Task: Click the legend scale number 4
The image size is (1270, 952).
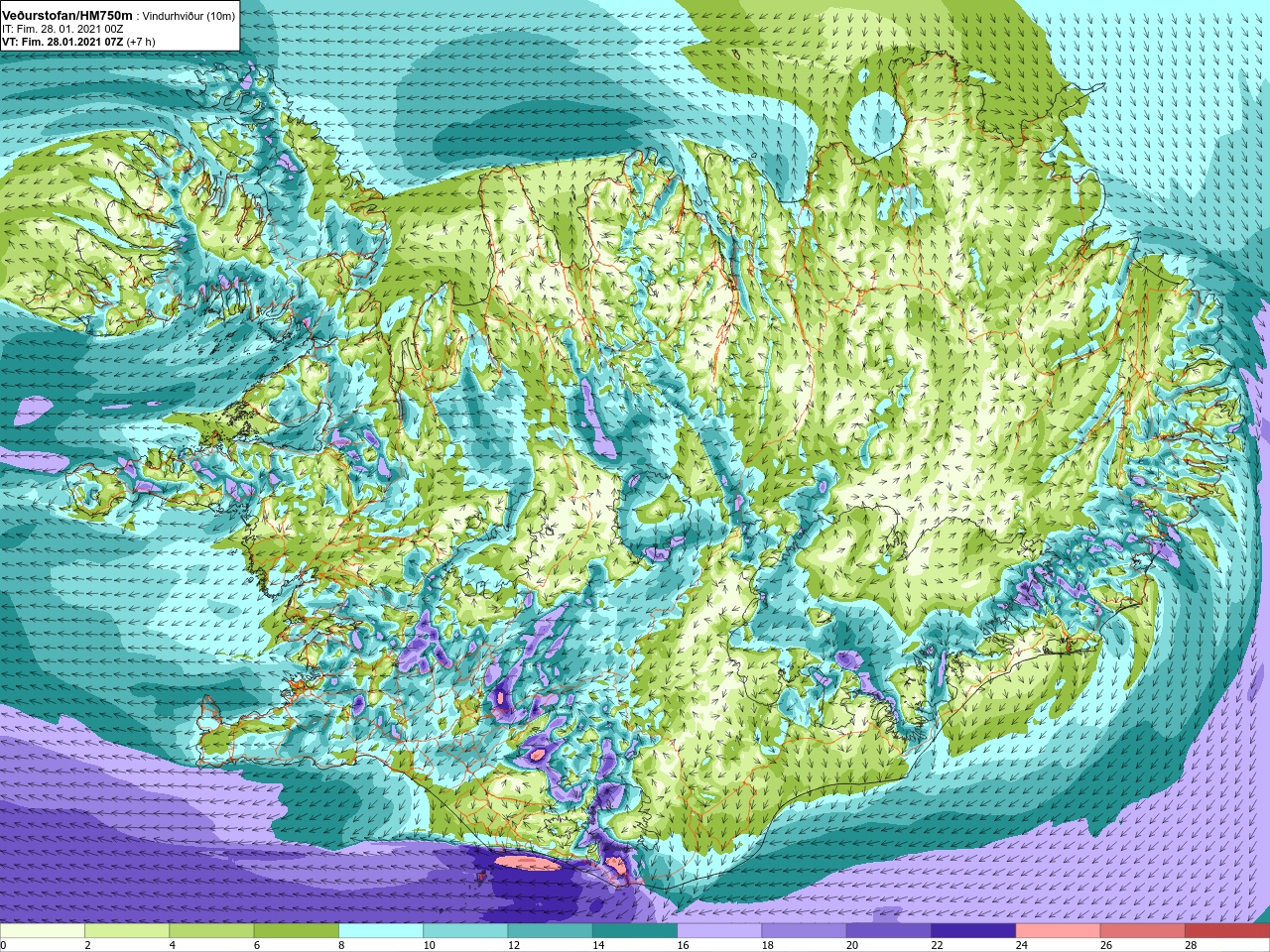Action: tap(173, 945)
